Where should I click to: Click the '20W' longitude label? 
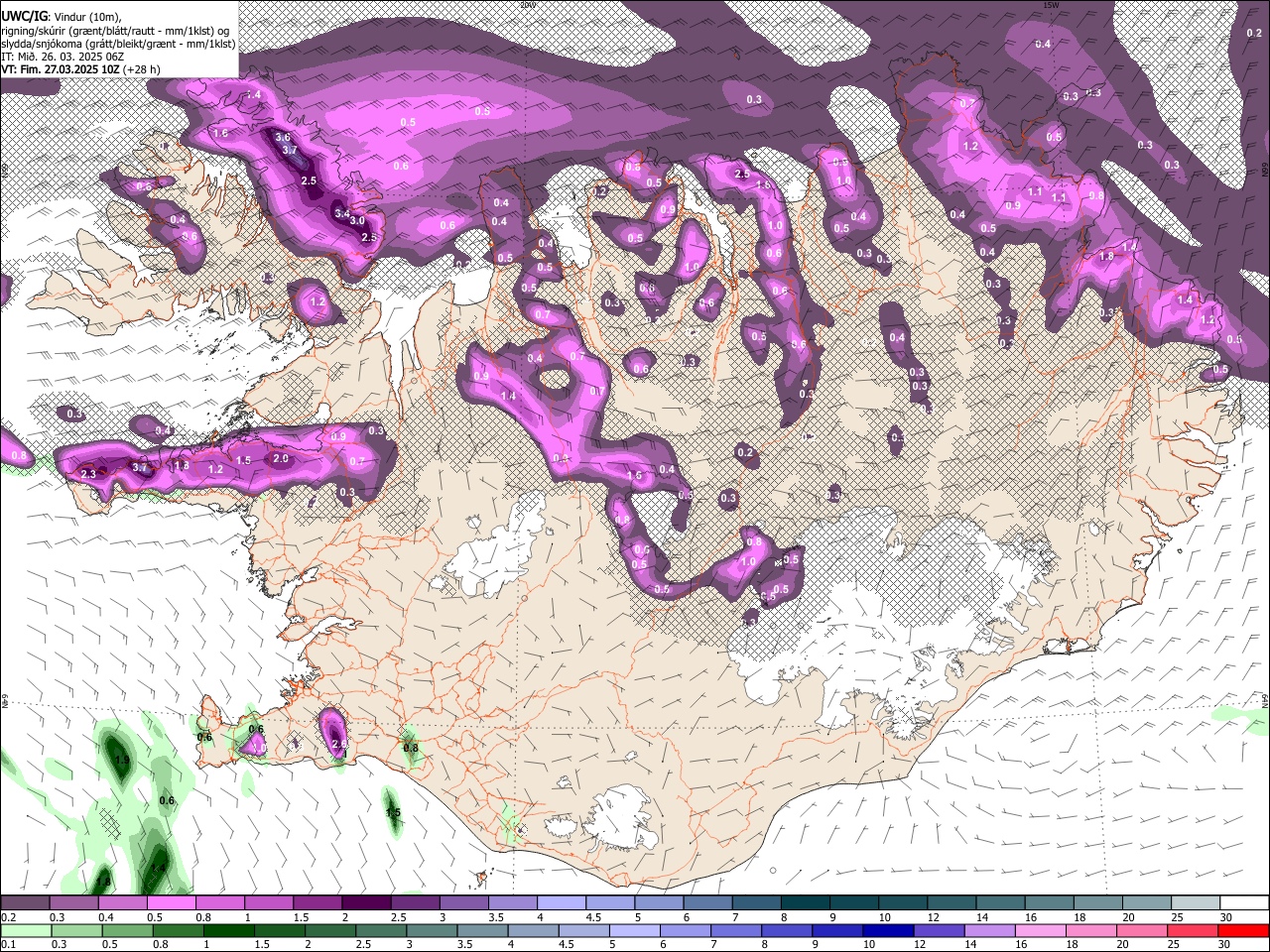point(528,5)
